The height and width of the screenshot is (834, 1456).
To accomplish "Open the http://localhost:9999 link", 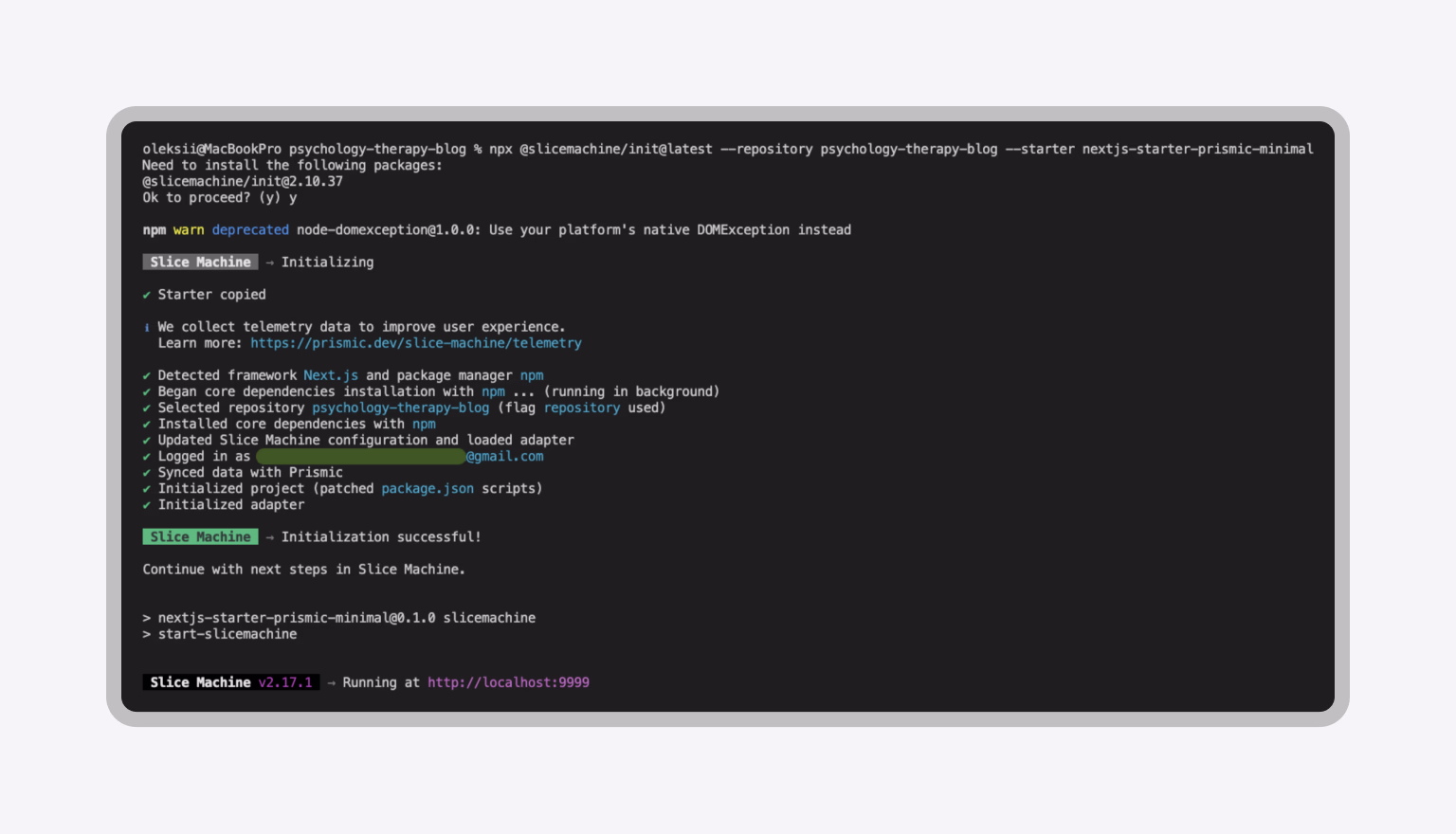I will tap(508, 682).
